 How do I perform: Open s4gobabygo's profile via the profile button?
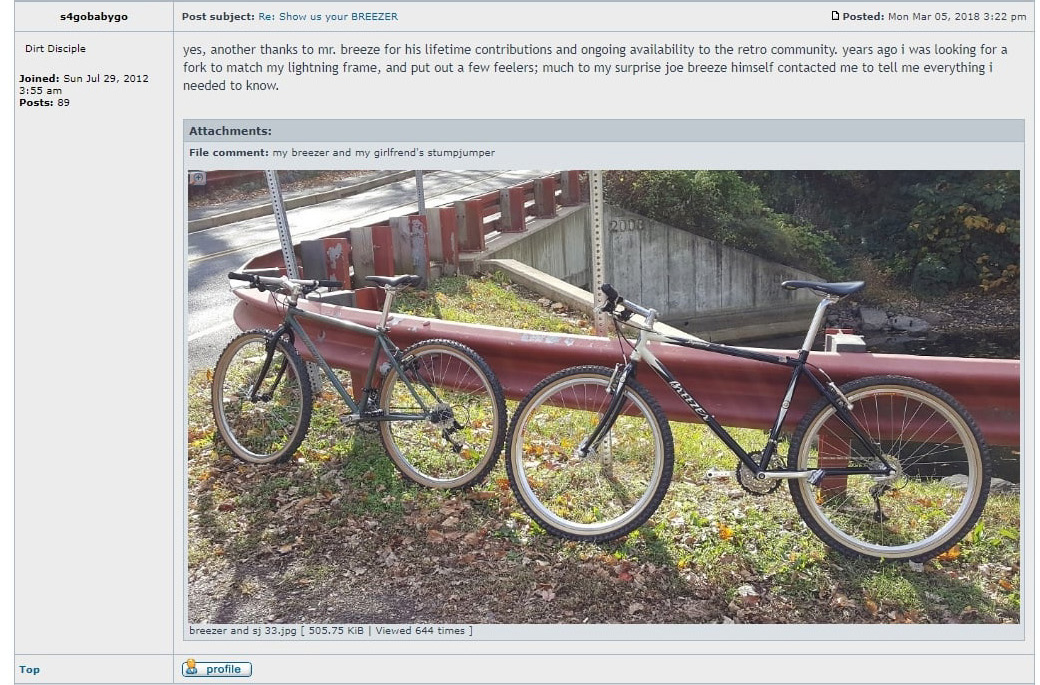point(217,668)
